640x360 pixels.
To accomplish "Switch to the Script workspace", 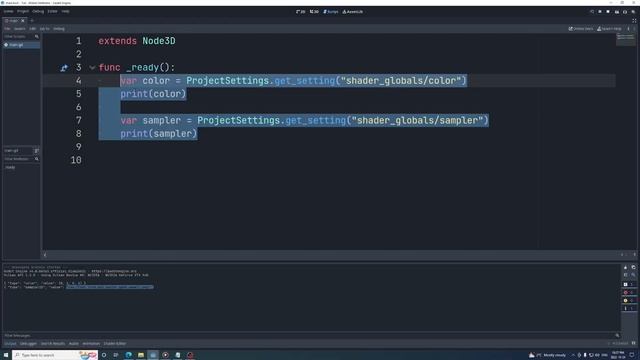I will click(331, 12).
